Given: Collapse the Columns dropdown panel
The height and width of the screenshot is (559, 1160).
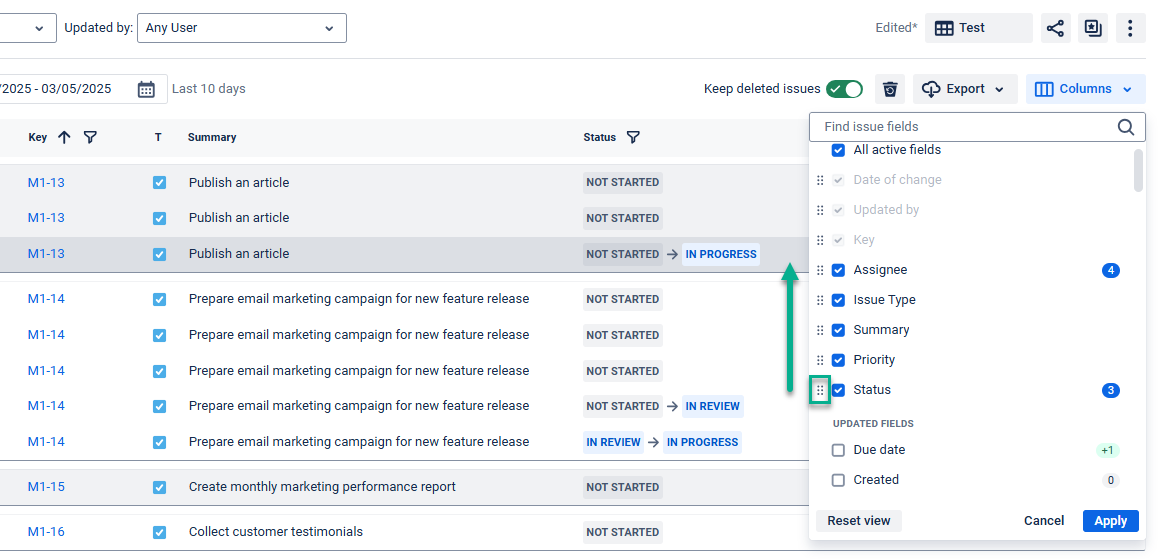Looking at the screenshot, I should [x=1085, y=89].
